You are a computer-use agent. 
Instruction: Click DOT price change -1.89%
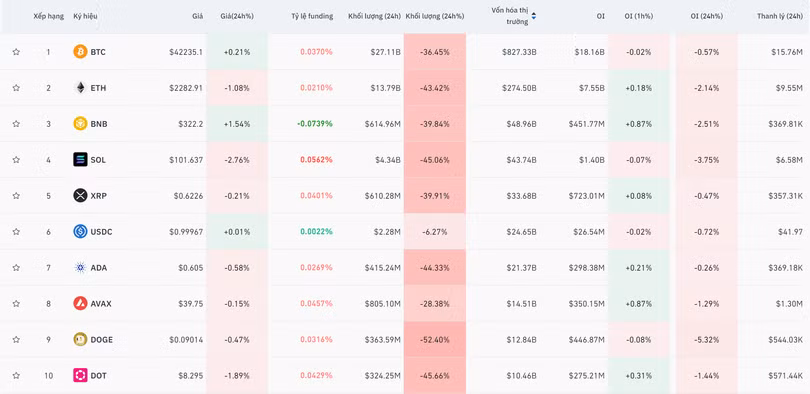coord(237,375)
